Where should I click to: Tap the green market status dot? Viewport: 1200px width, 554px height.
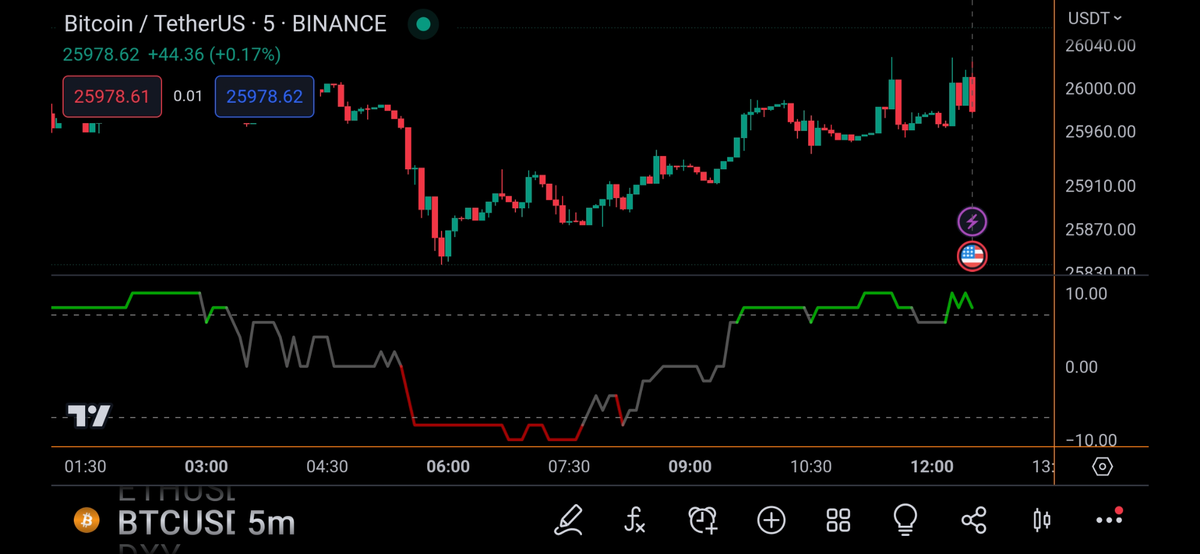424,24
